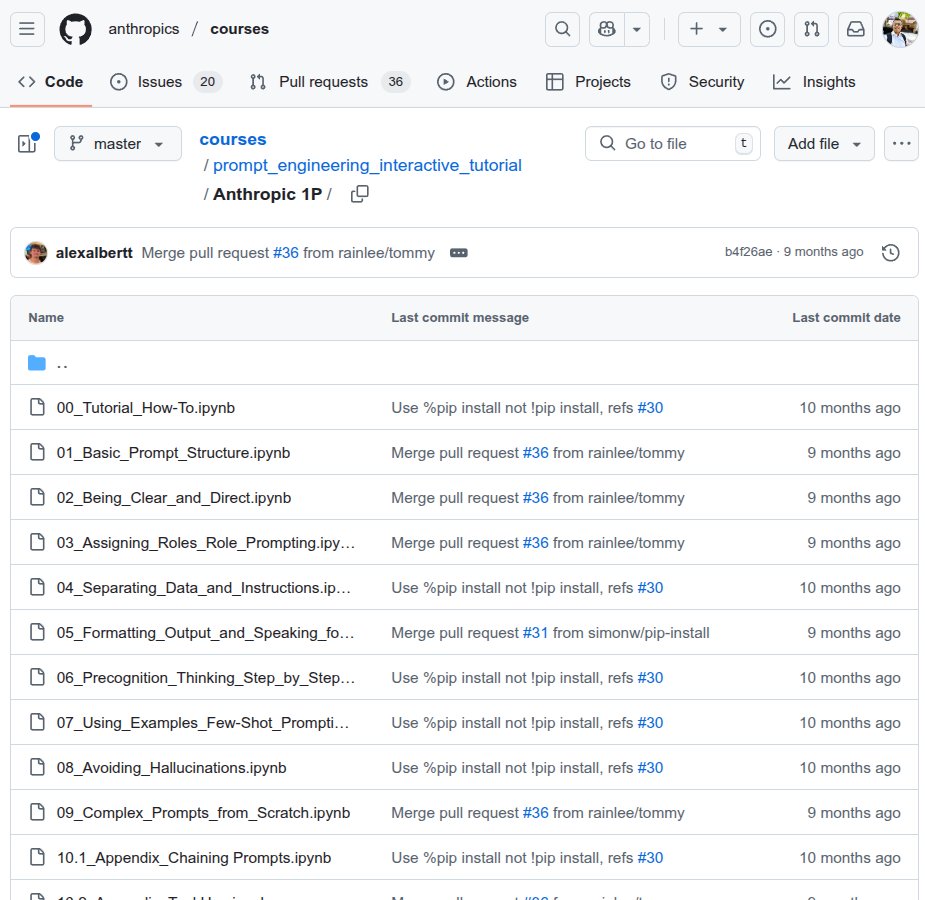This screenshot has width=925, height=900.
Task: Click file icon of 03_Assigning_Roles row
Action: (37, 542)
